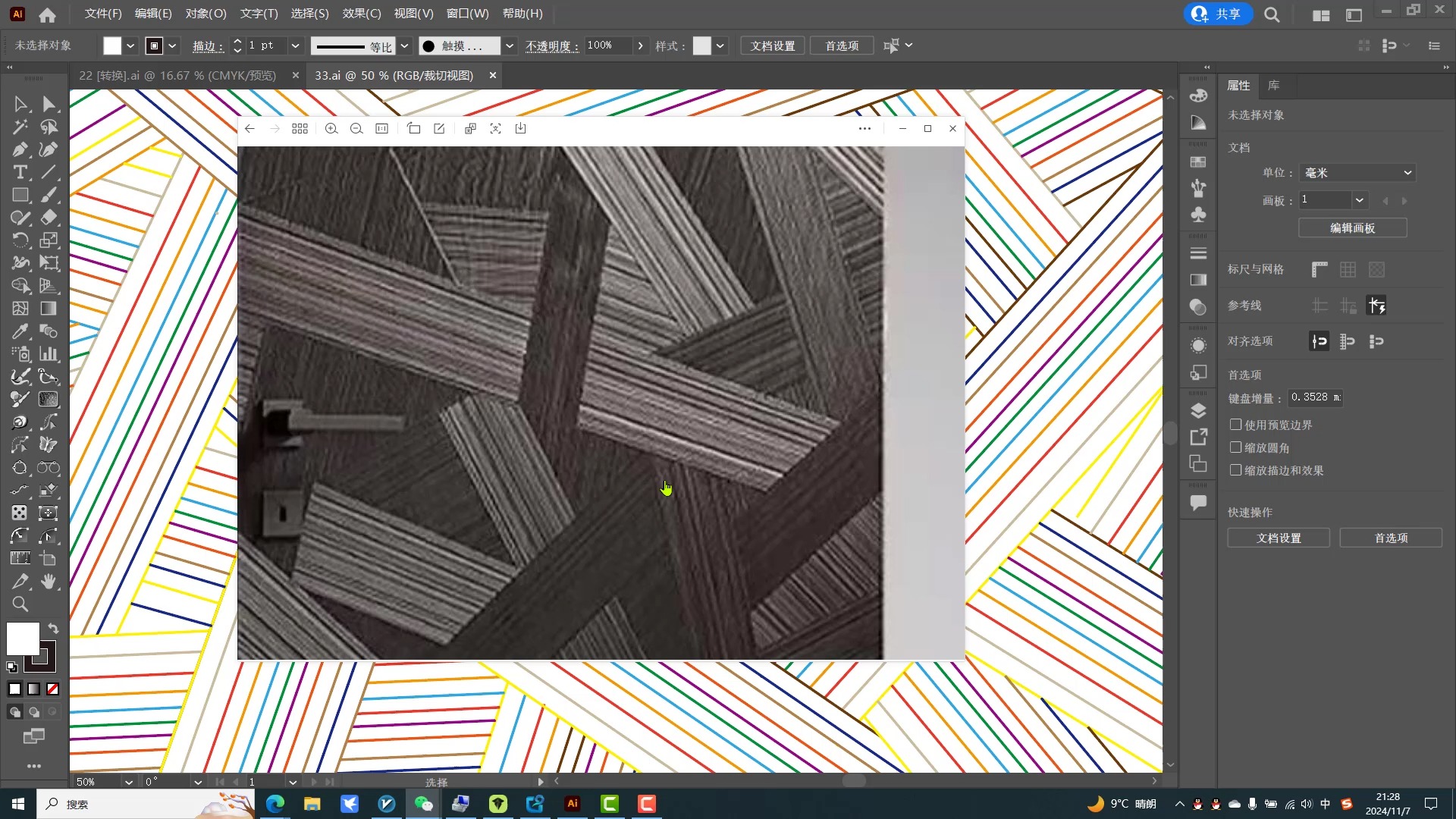Open 样式 graphic style dropdown

[720, 45]
